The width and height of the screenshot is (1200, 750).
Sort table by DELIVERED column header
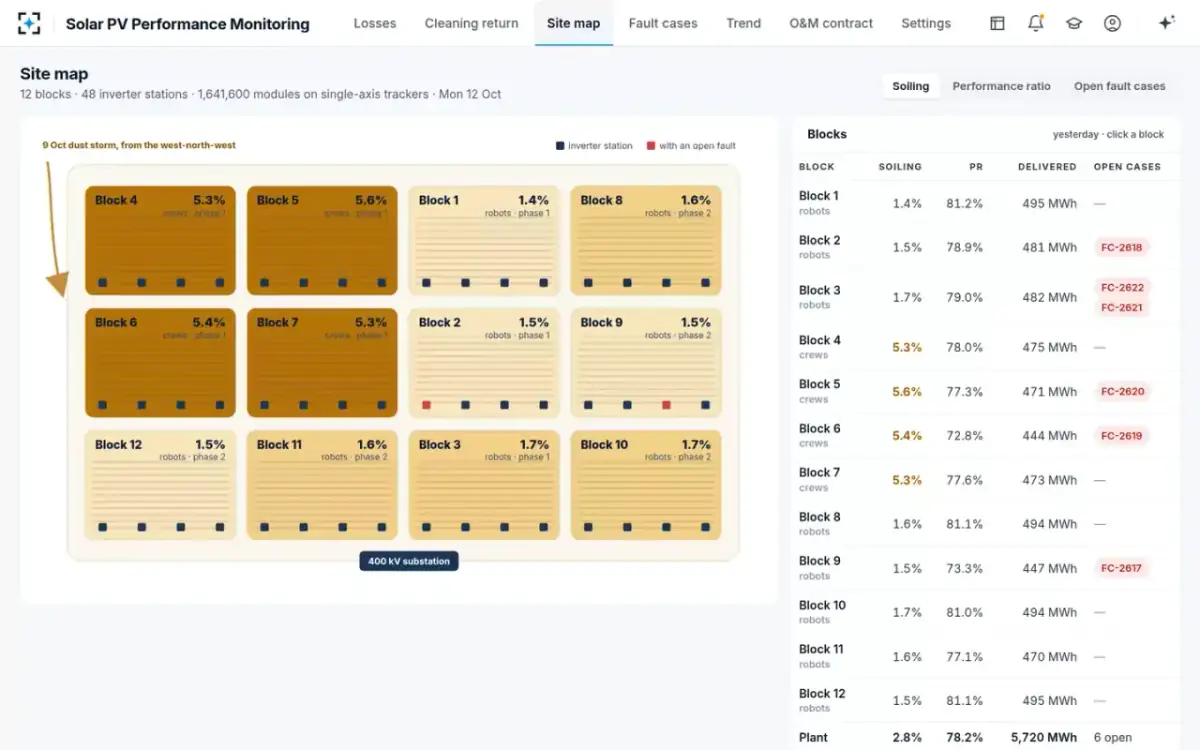pos(1047,167)
